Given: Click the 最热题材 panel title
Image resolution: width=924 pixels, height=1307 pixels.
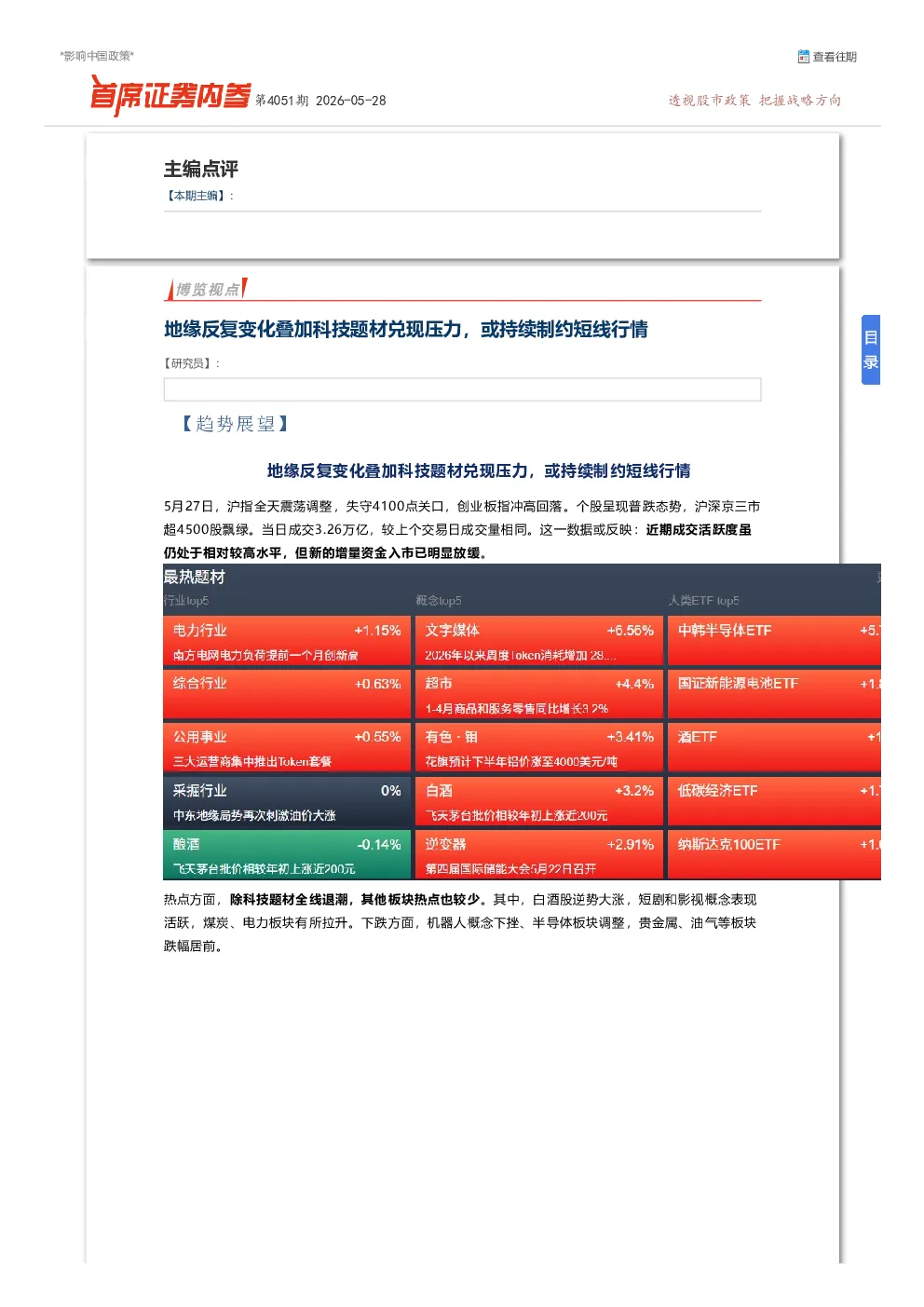Looking at the screenshot, I should 195,577.
